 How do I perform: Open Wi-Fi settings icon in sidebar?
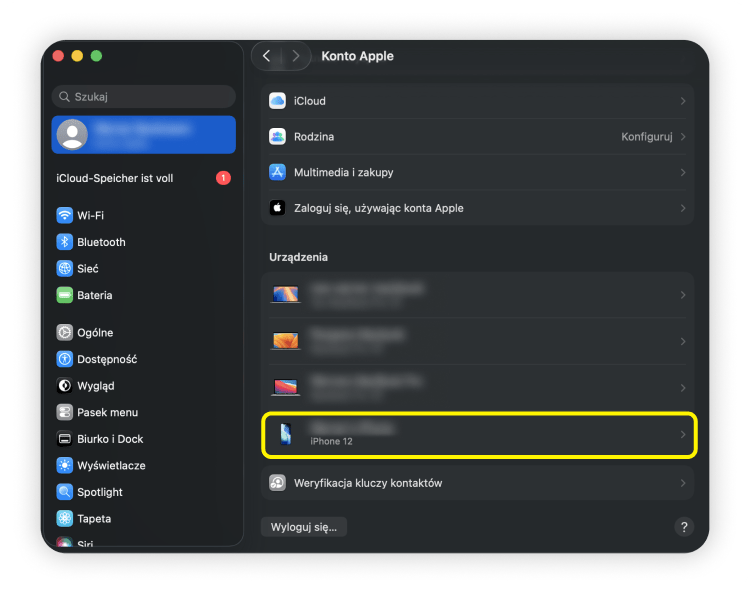(65, 215)
